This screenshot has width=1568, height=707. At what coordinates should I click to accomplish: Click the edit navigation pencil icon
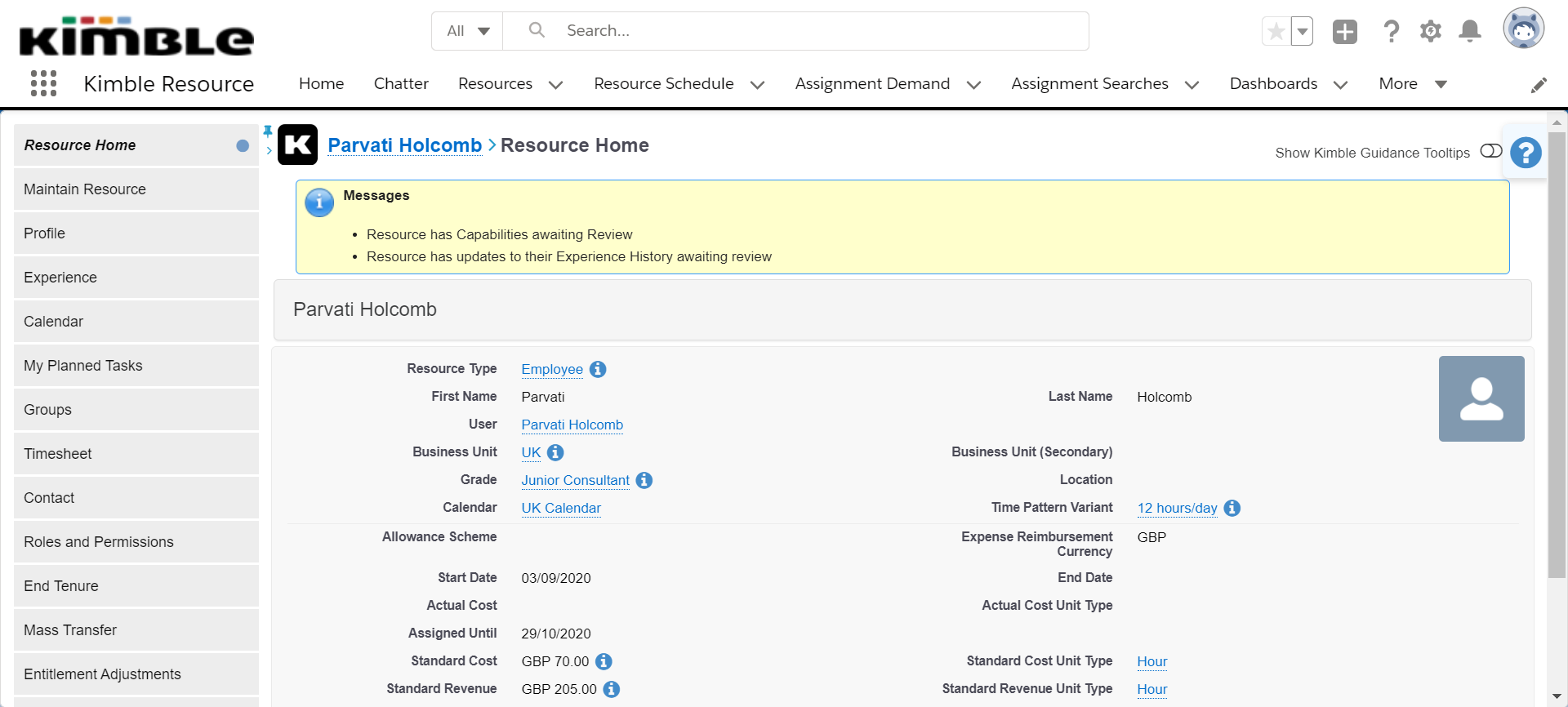tap(1539, 85)
